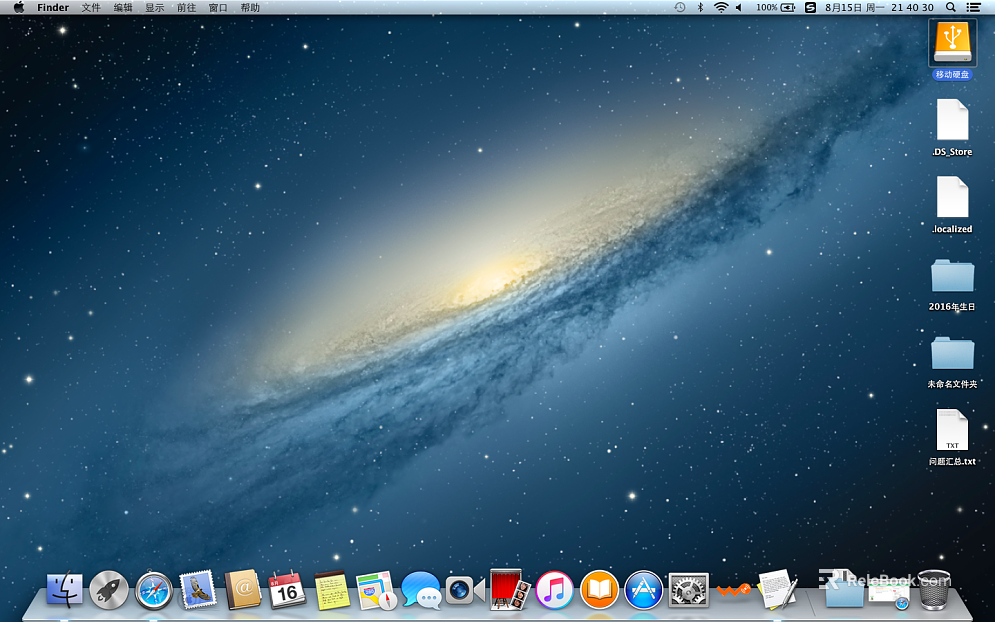This screenshot has width=995, height=622.
Task: Open the yellow Notes icon in dock
Action: [x=332, y=590]
